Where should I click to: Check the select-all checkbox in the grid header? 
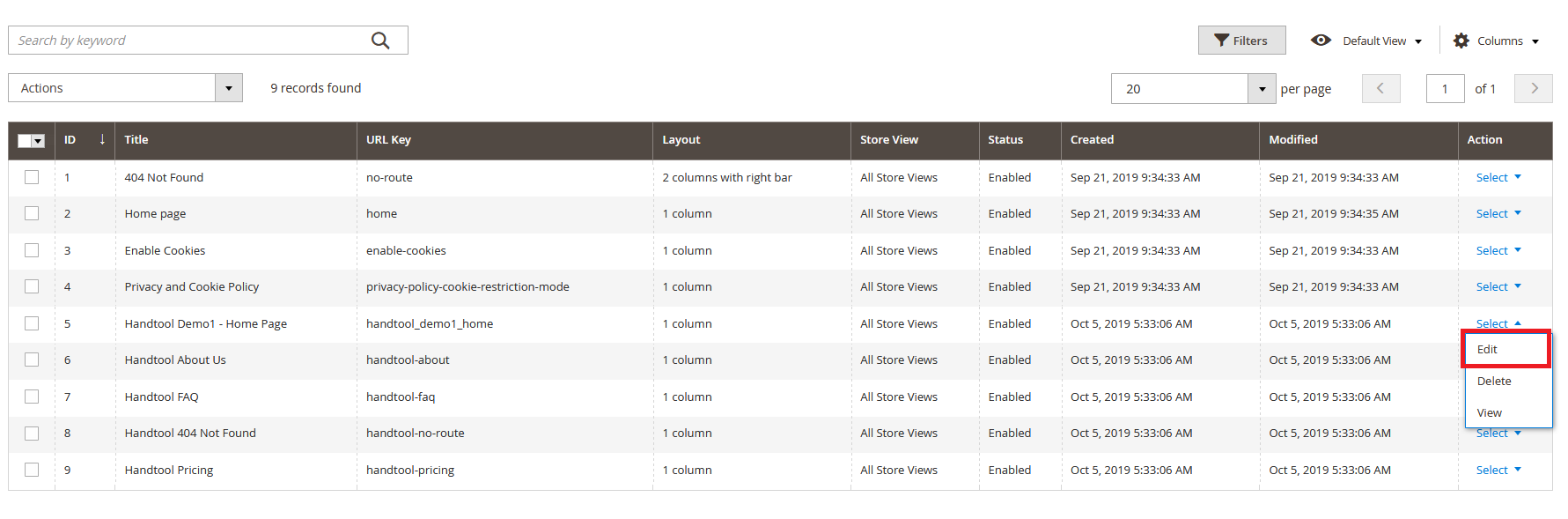tap(26, 140)
